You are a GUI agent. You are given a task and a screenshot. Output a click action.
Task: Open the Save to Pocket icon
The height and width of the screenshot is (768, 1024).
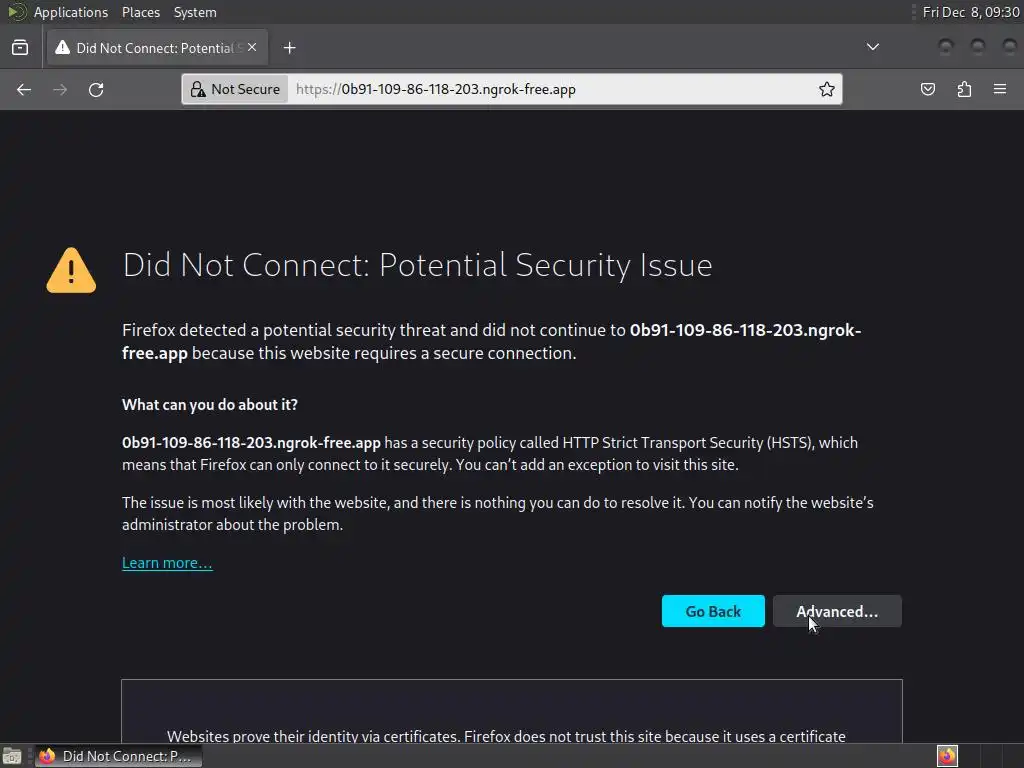click(x=928, y=89)
